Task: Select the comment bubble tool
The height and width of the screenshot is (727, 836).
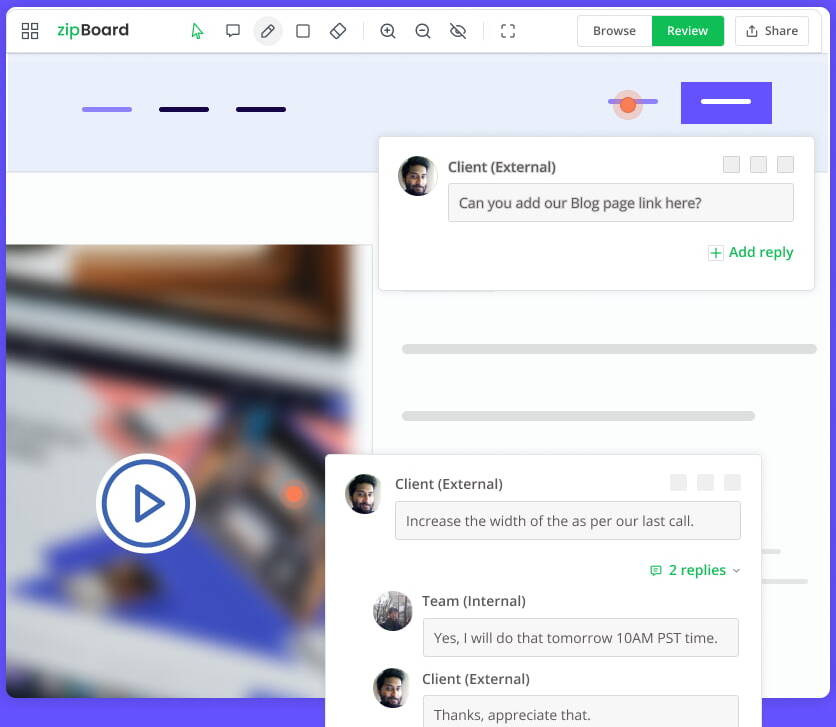Action: coord(233,31)
